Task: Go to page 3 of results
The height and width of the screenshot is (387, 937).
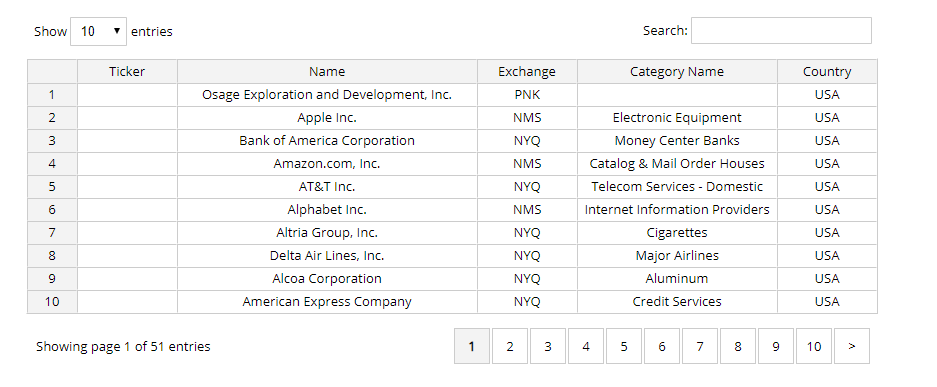Action: tap(547, 346)
